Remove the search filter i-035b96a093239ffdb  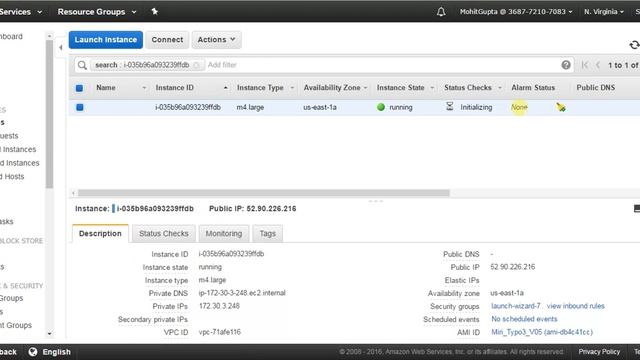[x=196, y=65]
